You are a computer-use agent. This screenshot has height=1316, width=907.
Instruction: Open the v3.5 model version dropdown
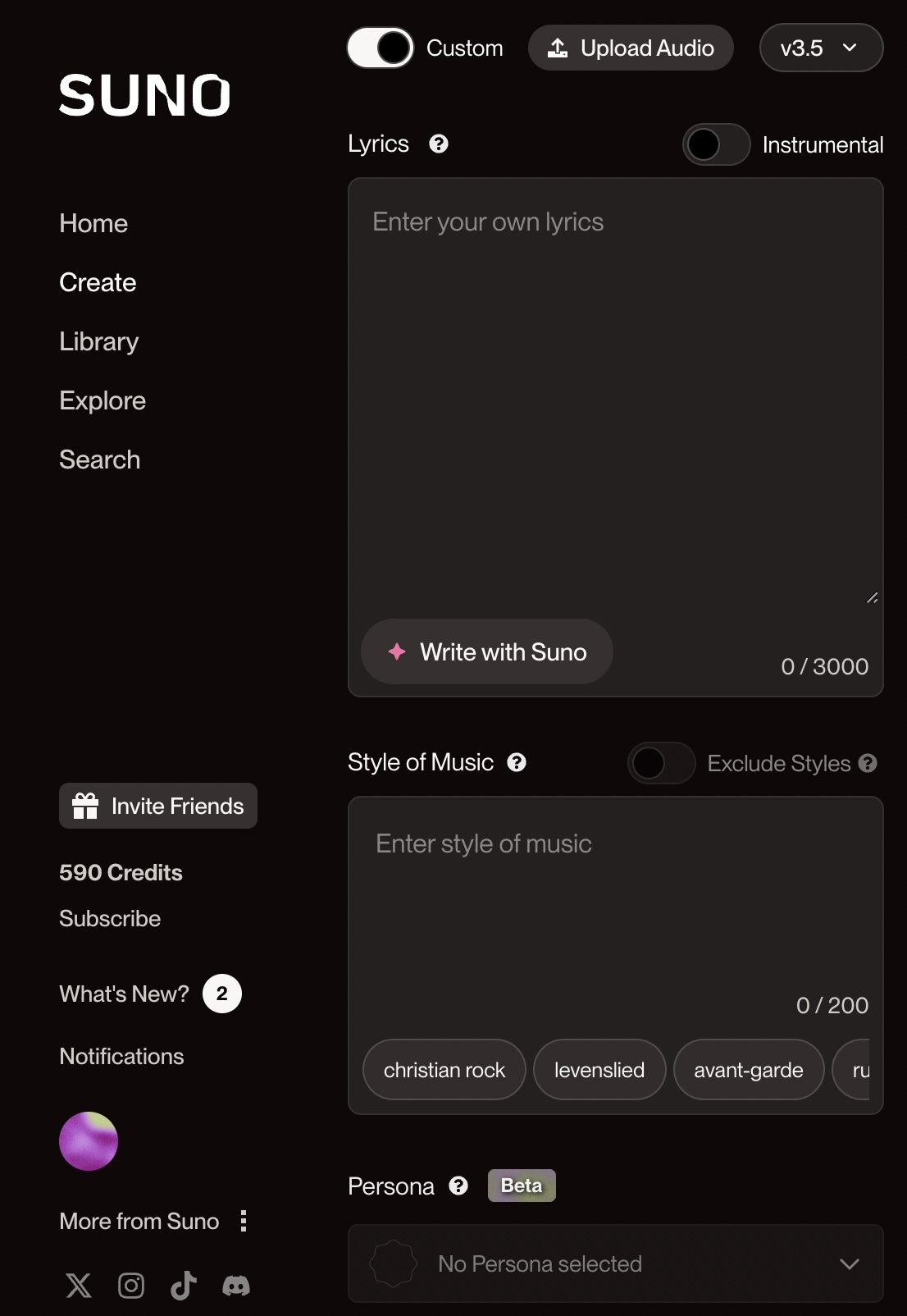coord(821,48)
